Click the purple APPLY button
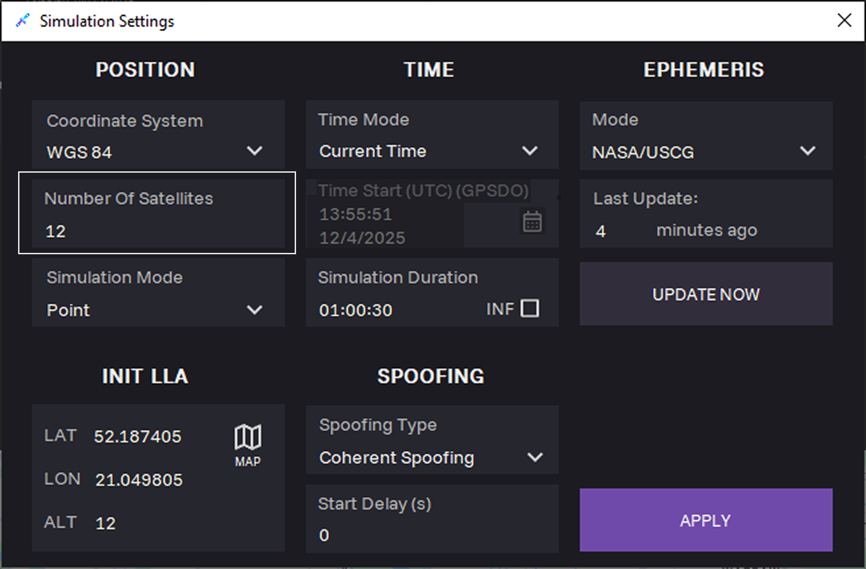866x569 pixels. (706, 520)
